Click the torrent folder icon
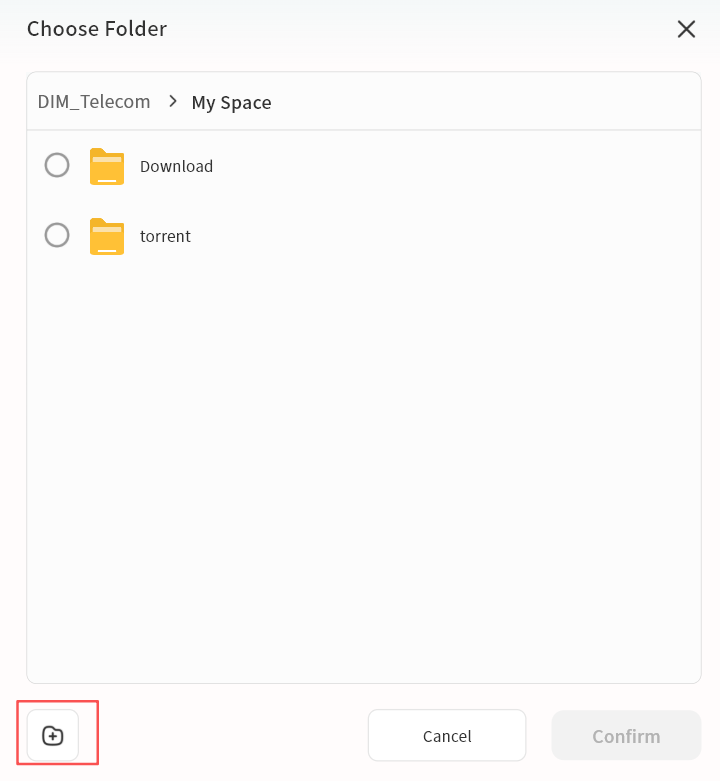Image resolution: width=720 pixels, height=781 pixels. pos(107,236)
